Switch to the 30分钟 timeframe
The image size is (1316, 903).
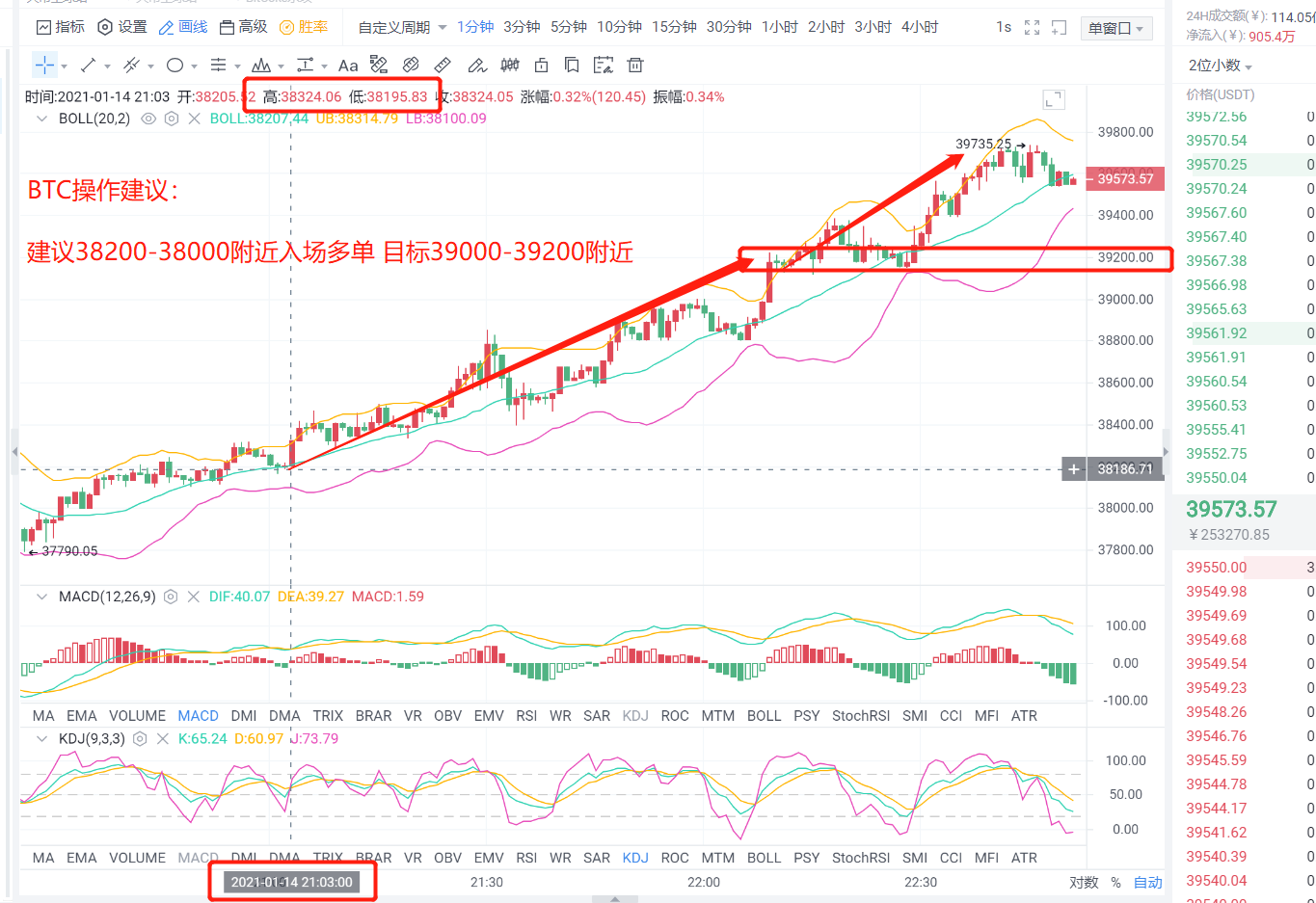tap(729, 27)
